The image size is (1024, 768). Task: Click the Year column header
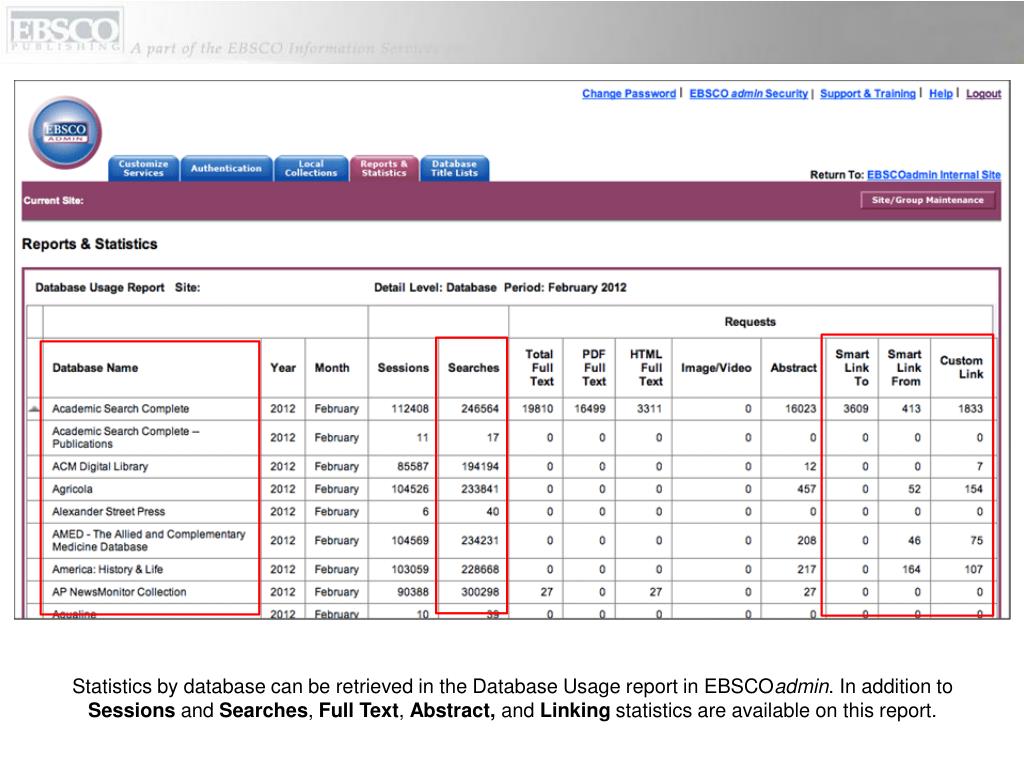[x=283, y=368]
